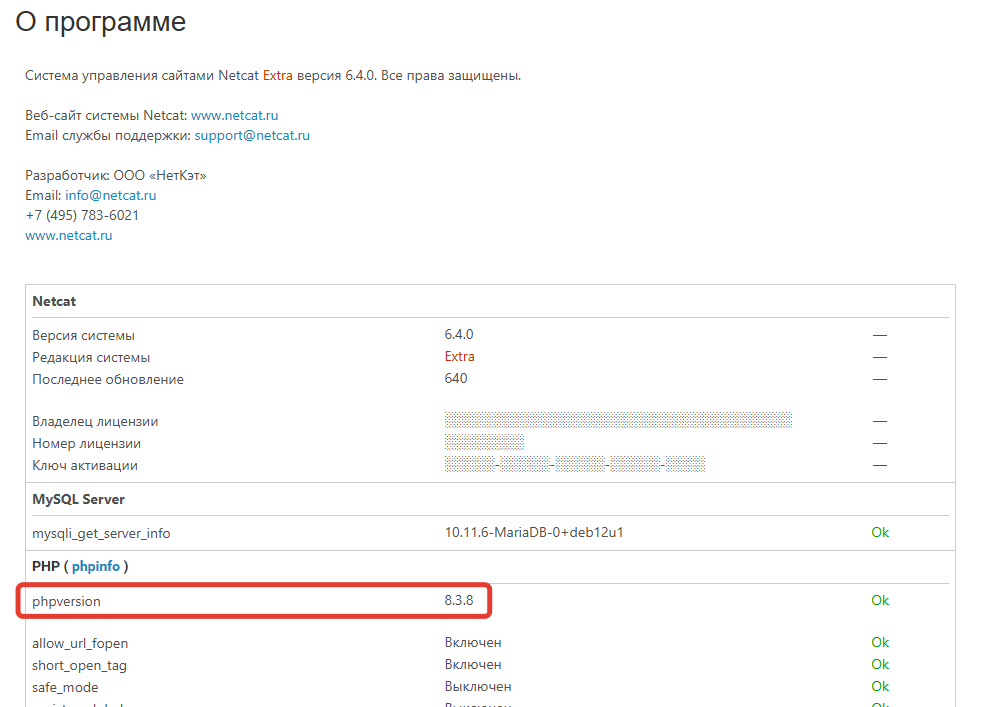The image size is (999, 707).
Task: Click 'Выключен' value for safe_mode
Action: point(478,687)
